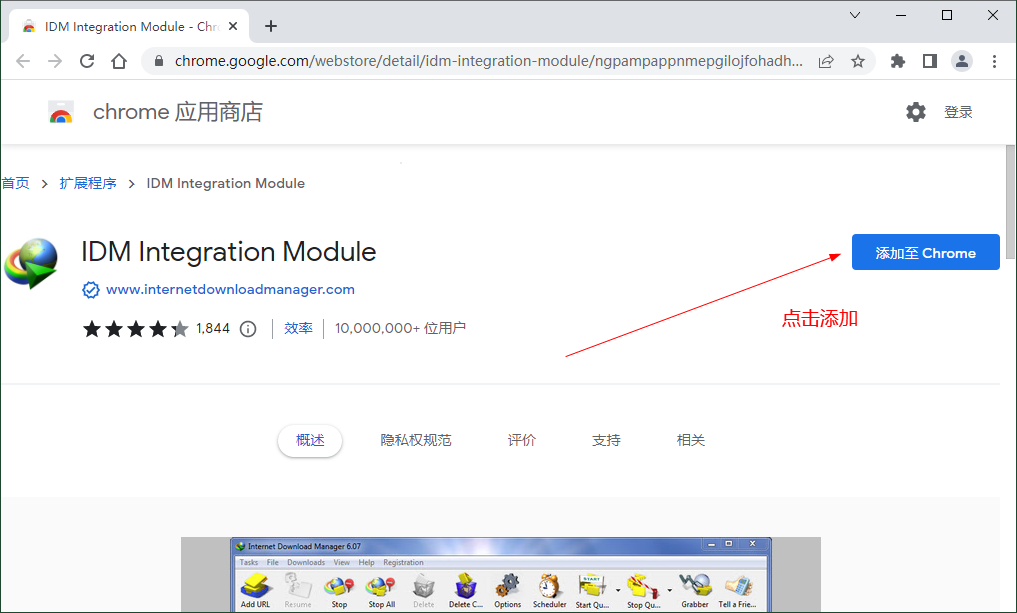Click the 10,000,000+ 位用户 text

click(400, 328)
